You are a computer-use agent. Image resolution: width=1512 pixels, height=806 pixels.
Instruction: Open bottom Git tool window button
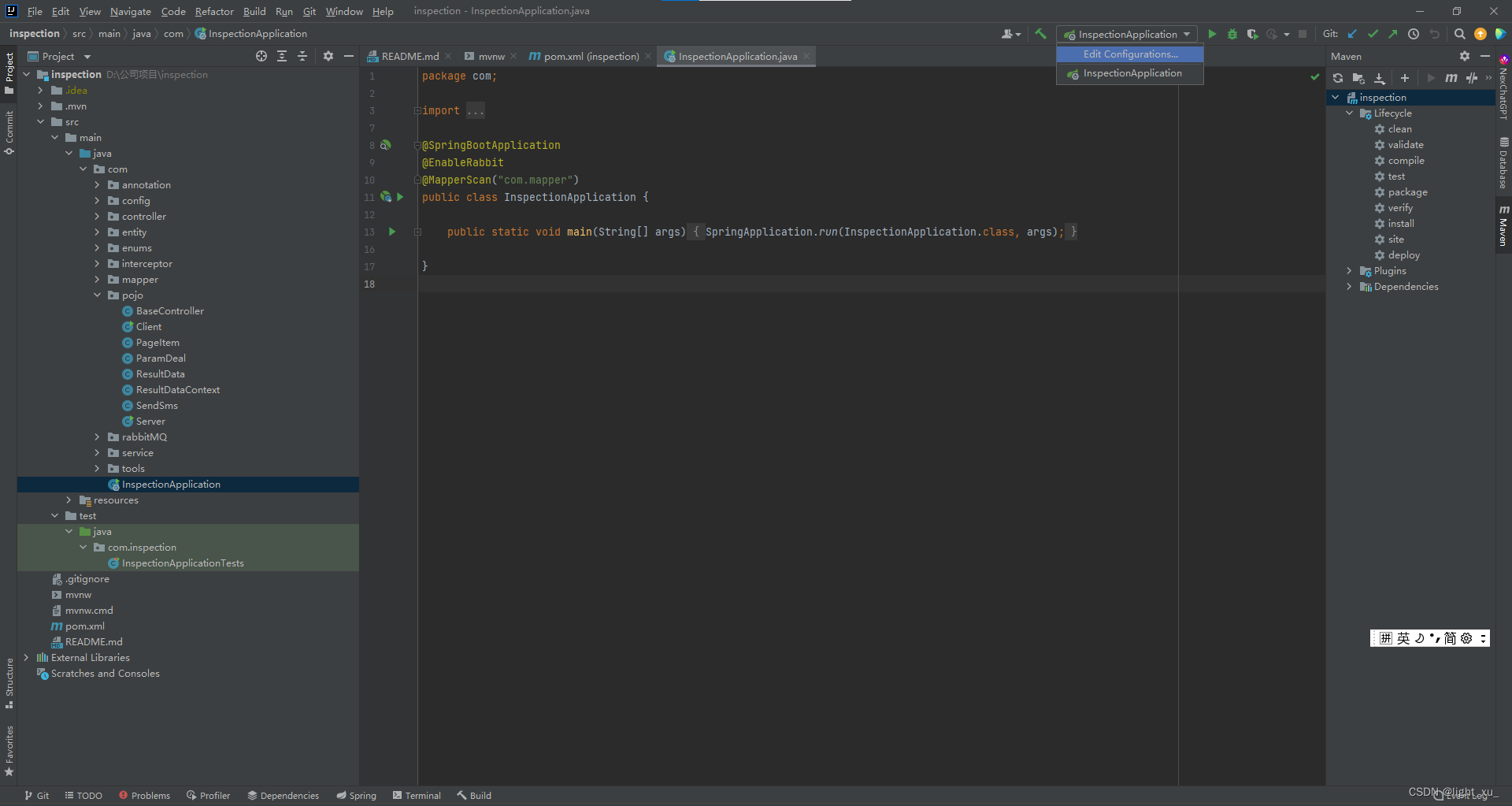(x=36, y=796)
